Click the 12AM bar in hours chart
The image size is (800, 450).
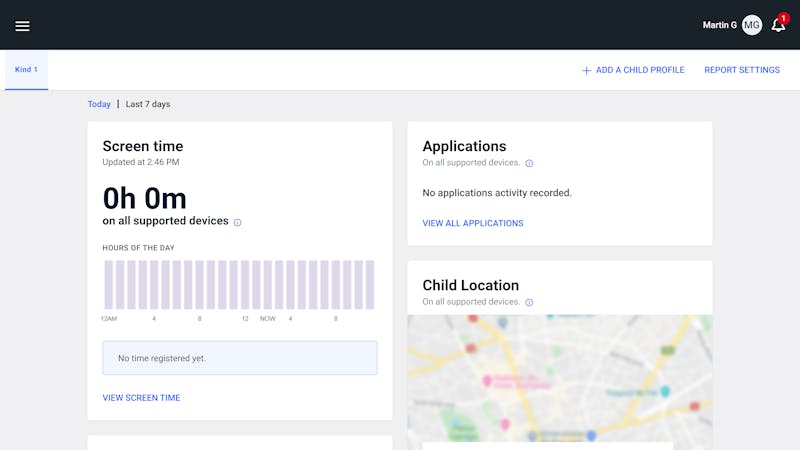click(109, 285)
